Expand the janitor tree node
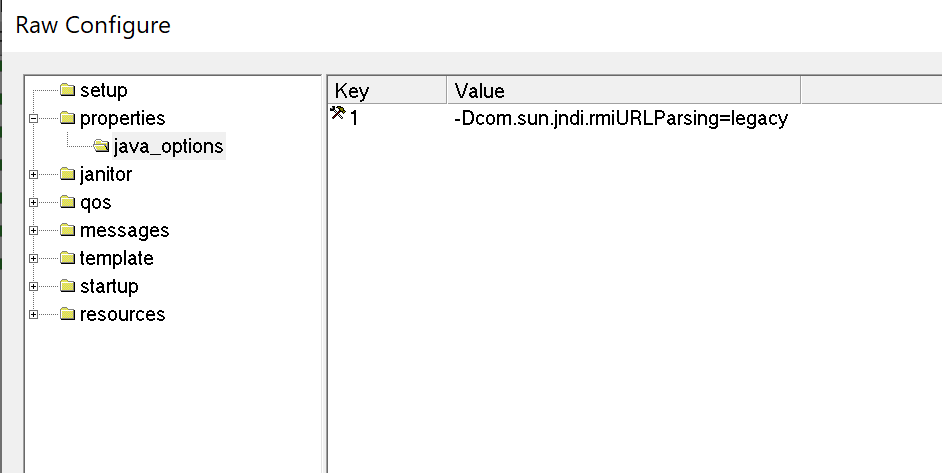942x473 pixels. pyautogui.click(x=35, y=175)
